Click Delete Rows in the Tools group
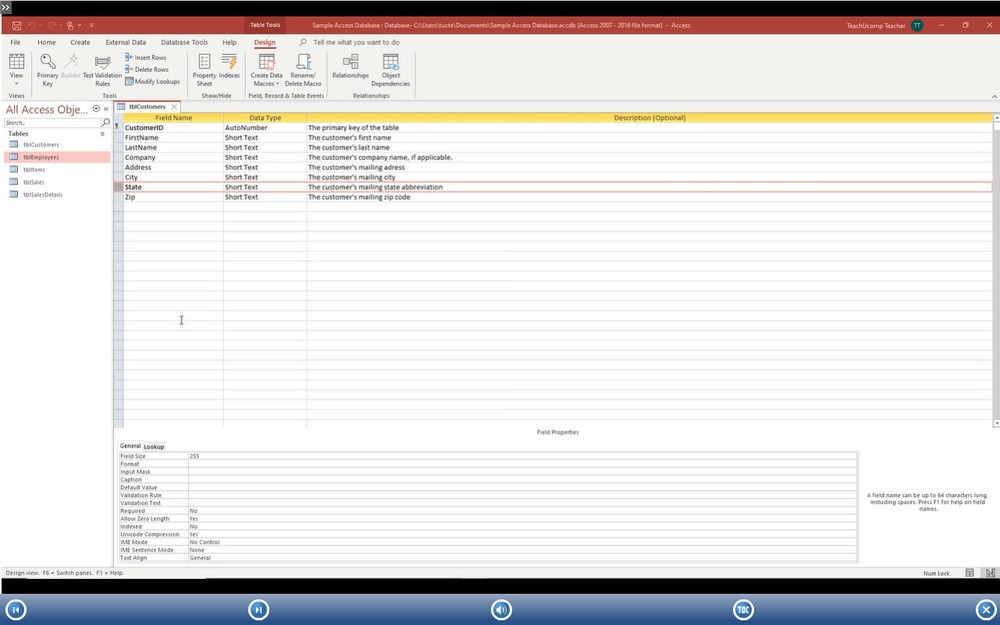The image size is (1000, 625). (x=149, y=70)
